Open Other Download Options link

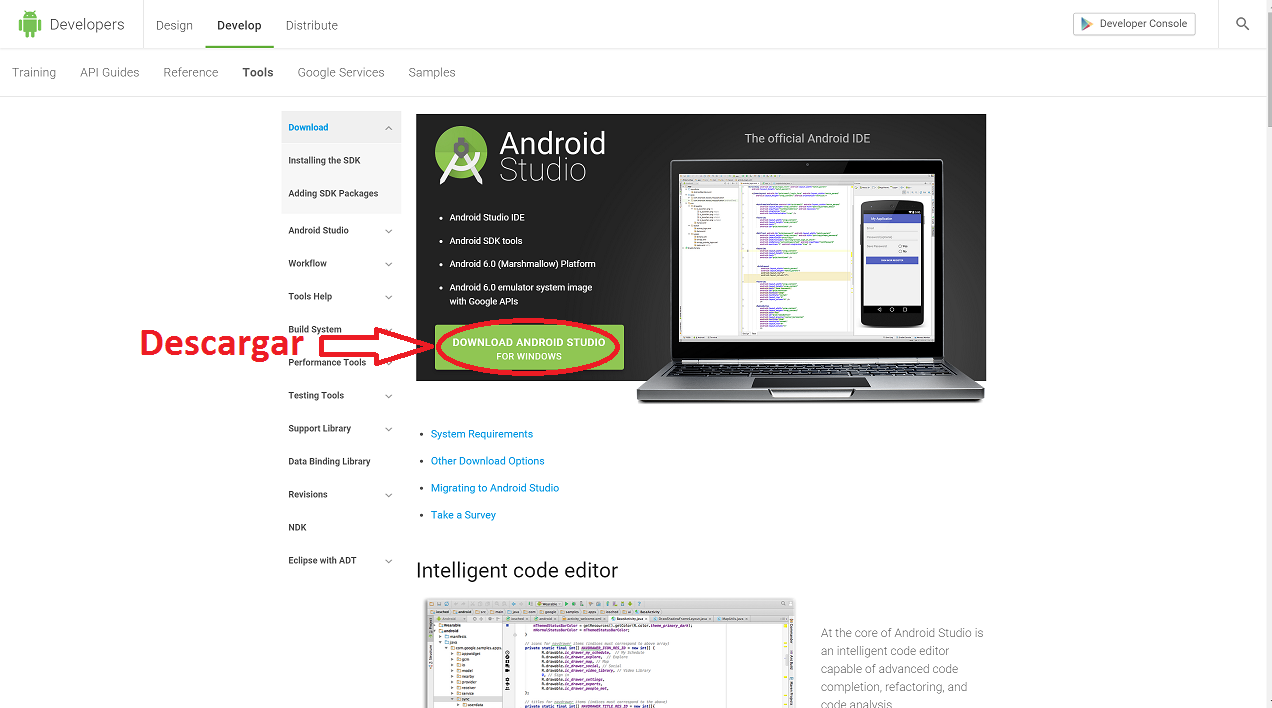click(x=488, y=461)
